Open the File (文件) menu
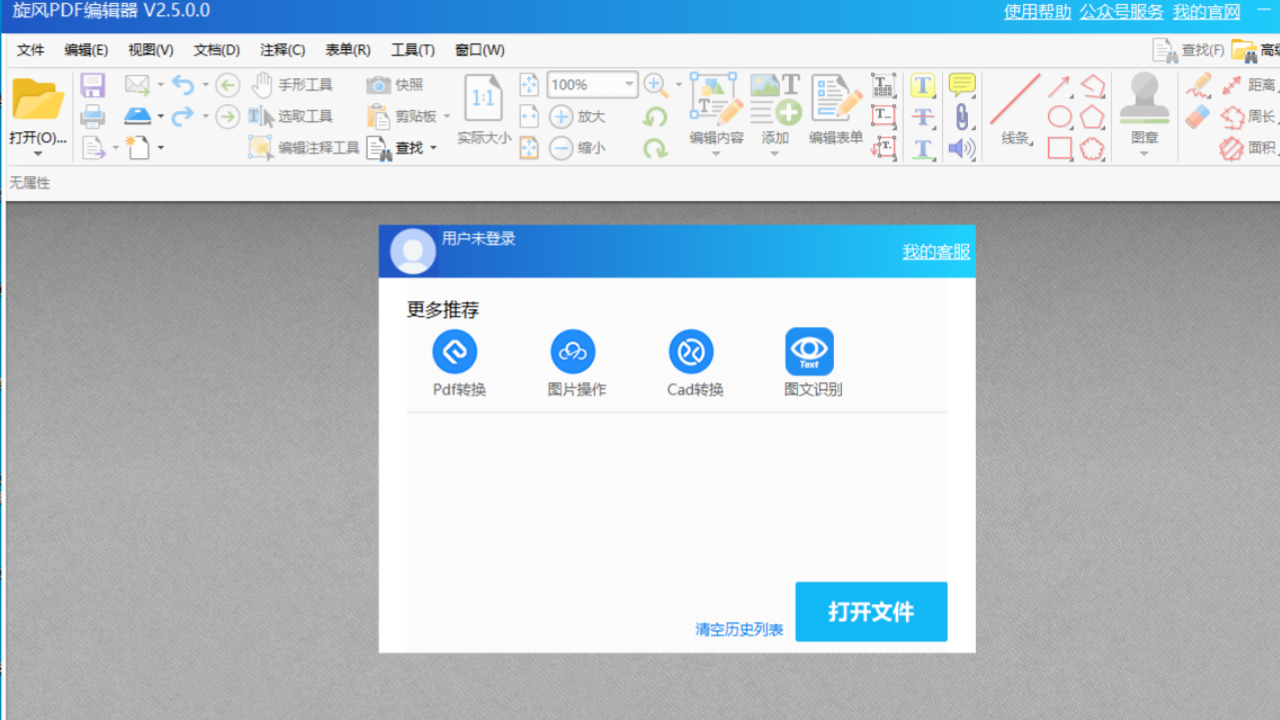Image resolution: width=1280 pixels, height=720 pixels. [31, 50]
